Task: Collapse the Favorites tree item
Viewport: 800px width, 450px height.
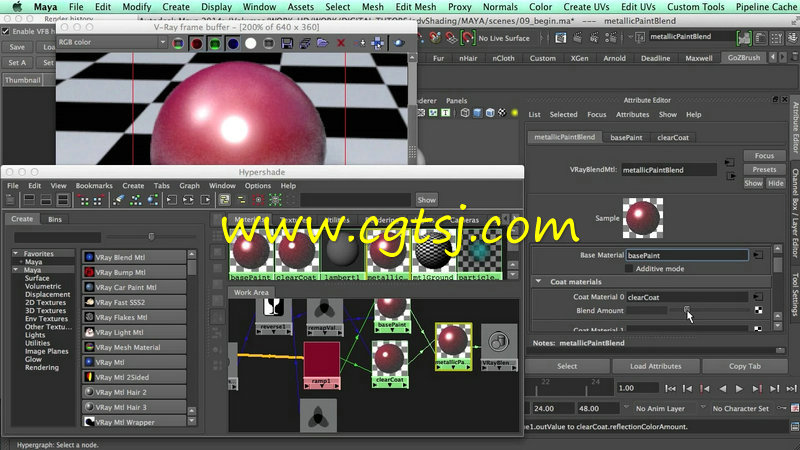Action: click(16, 253)
